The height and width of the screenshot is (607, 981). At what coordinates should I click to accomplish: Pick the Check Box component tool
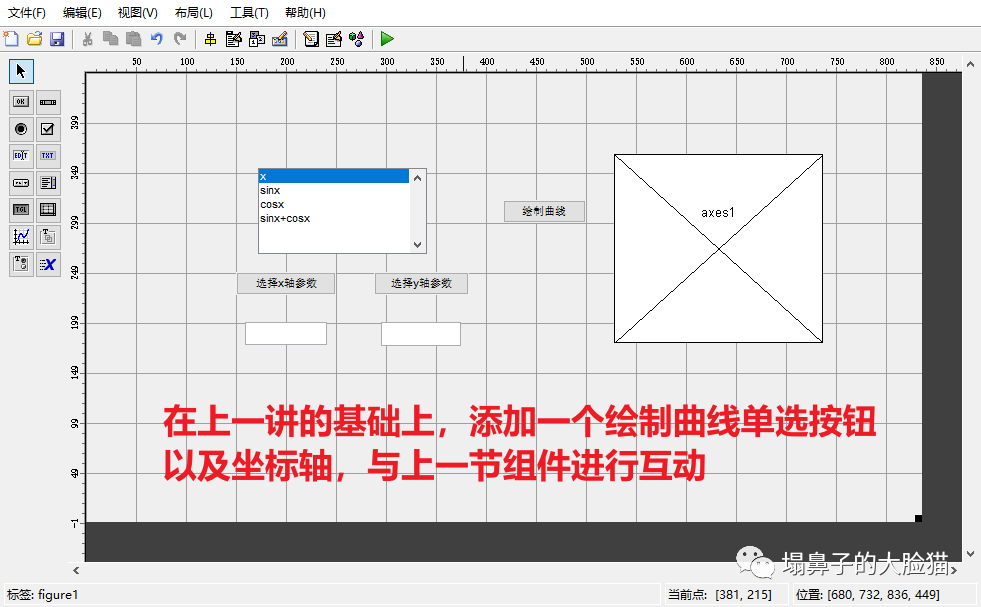(48, 129)
